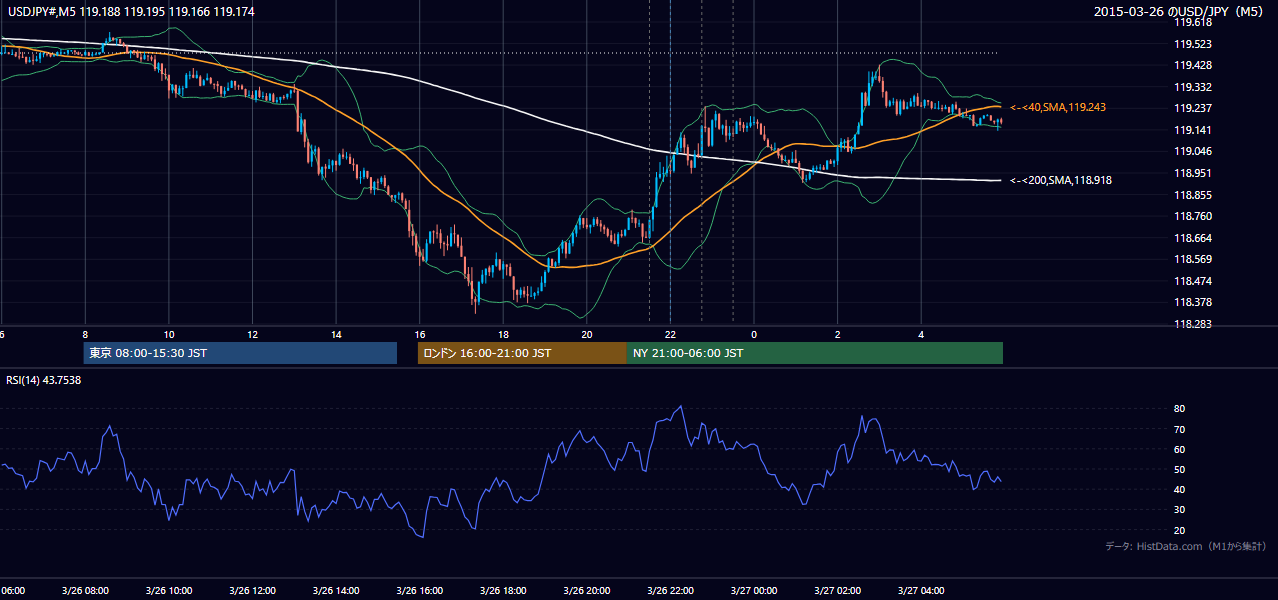Click the 118.474 price axis label
The image size is (1278, 600).
(1194, 281)
